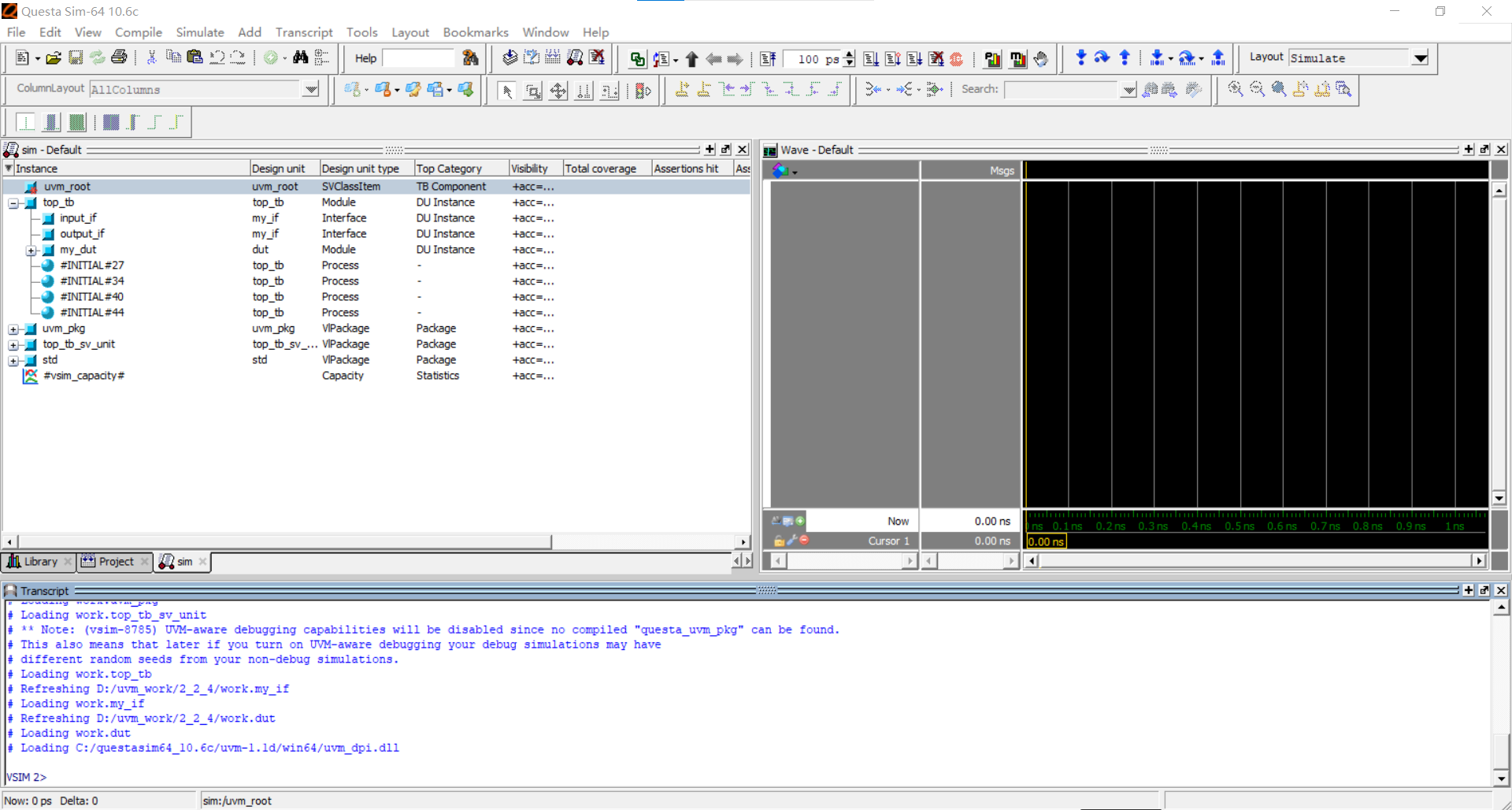Click the VSIM 2> transcript command line
This screenshot has width=1512, height=810.
[x=79, y=777]
